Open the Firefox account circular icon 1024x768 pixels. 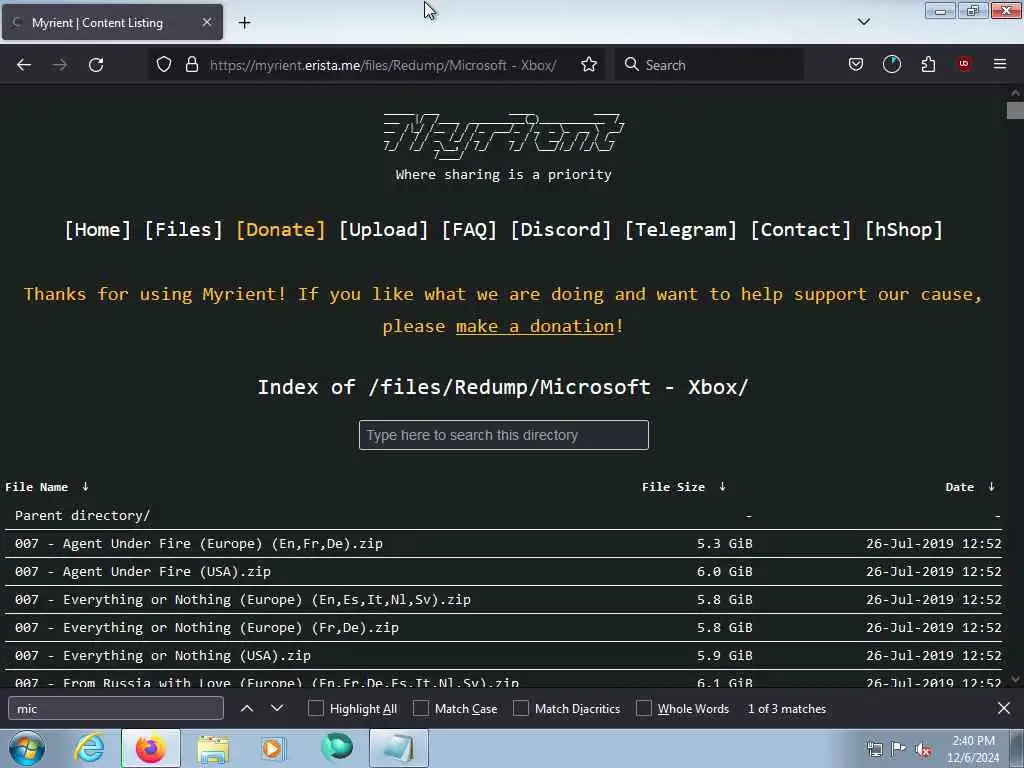pos(891,65)
